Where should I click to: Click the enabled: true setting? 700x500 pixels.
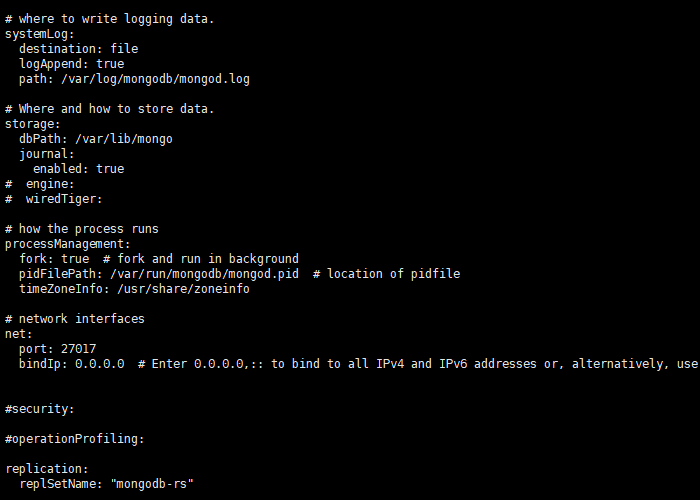(79, 169)
